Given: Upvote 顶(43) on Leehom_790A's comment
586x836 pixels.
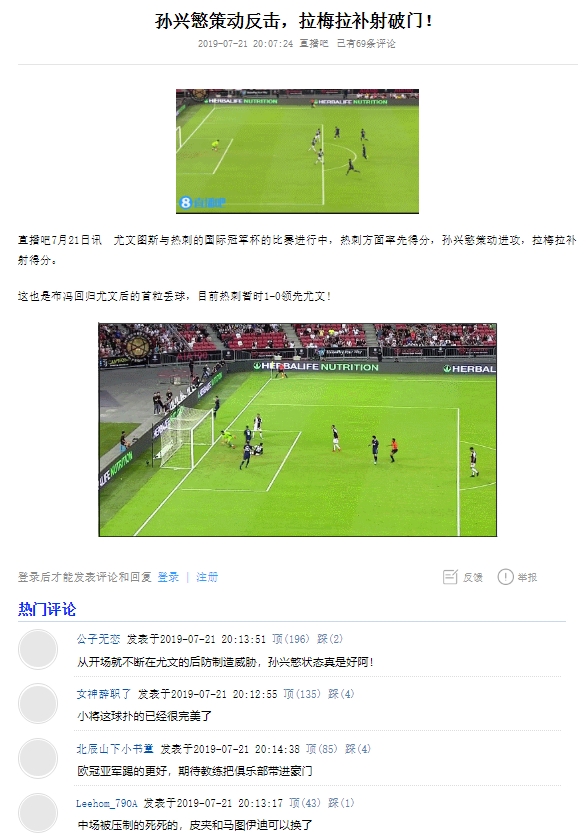Looking at the screenshot, I should (305, 803).
